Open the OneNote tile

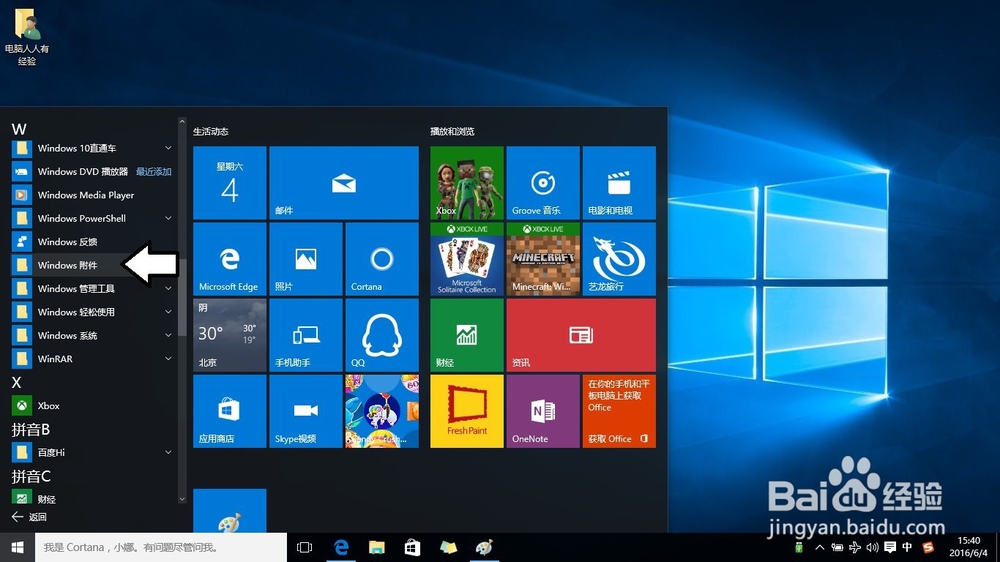tap(543, 411)
